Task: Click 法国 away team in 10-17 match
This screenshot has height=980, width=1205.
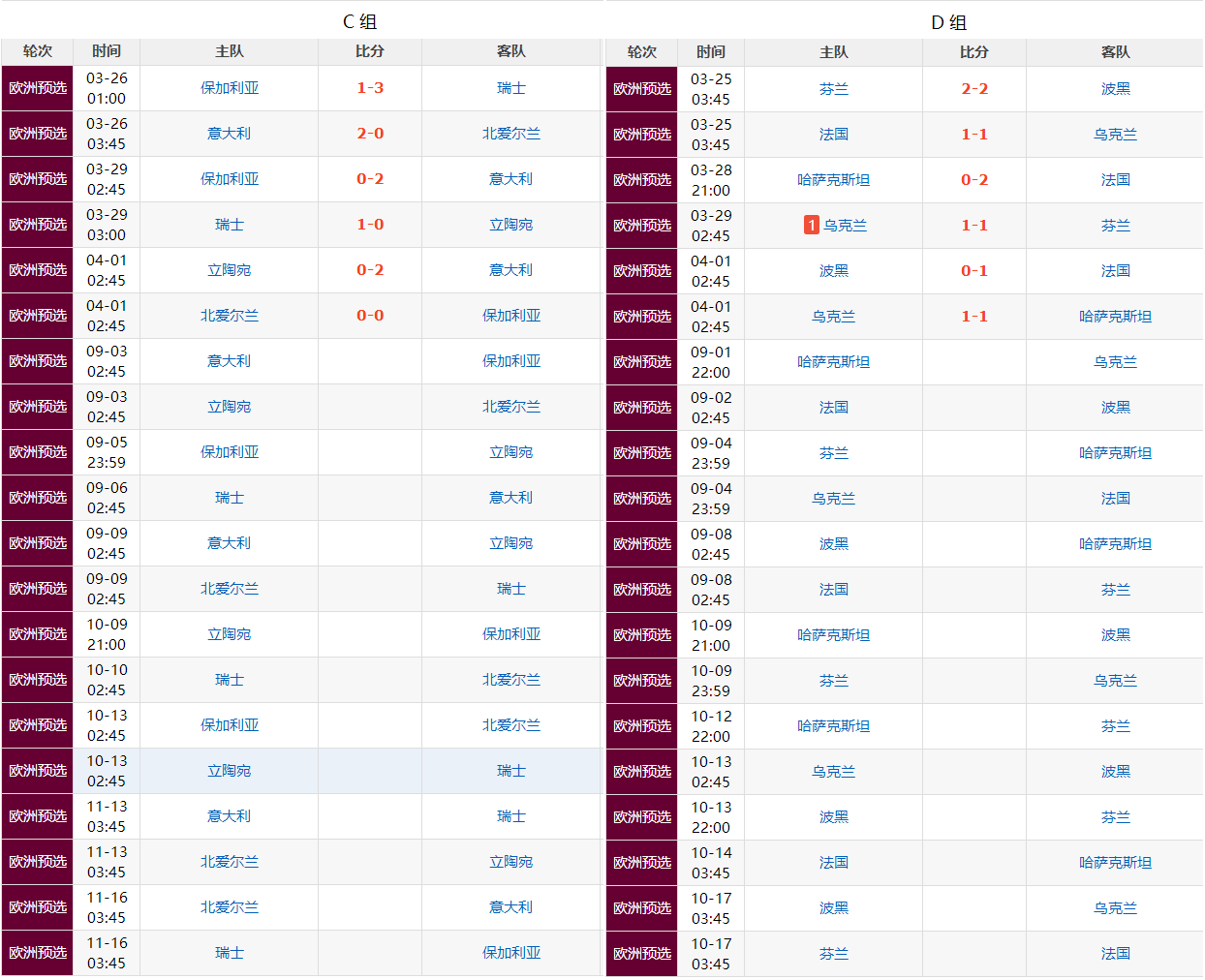Action: 1116,954
